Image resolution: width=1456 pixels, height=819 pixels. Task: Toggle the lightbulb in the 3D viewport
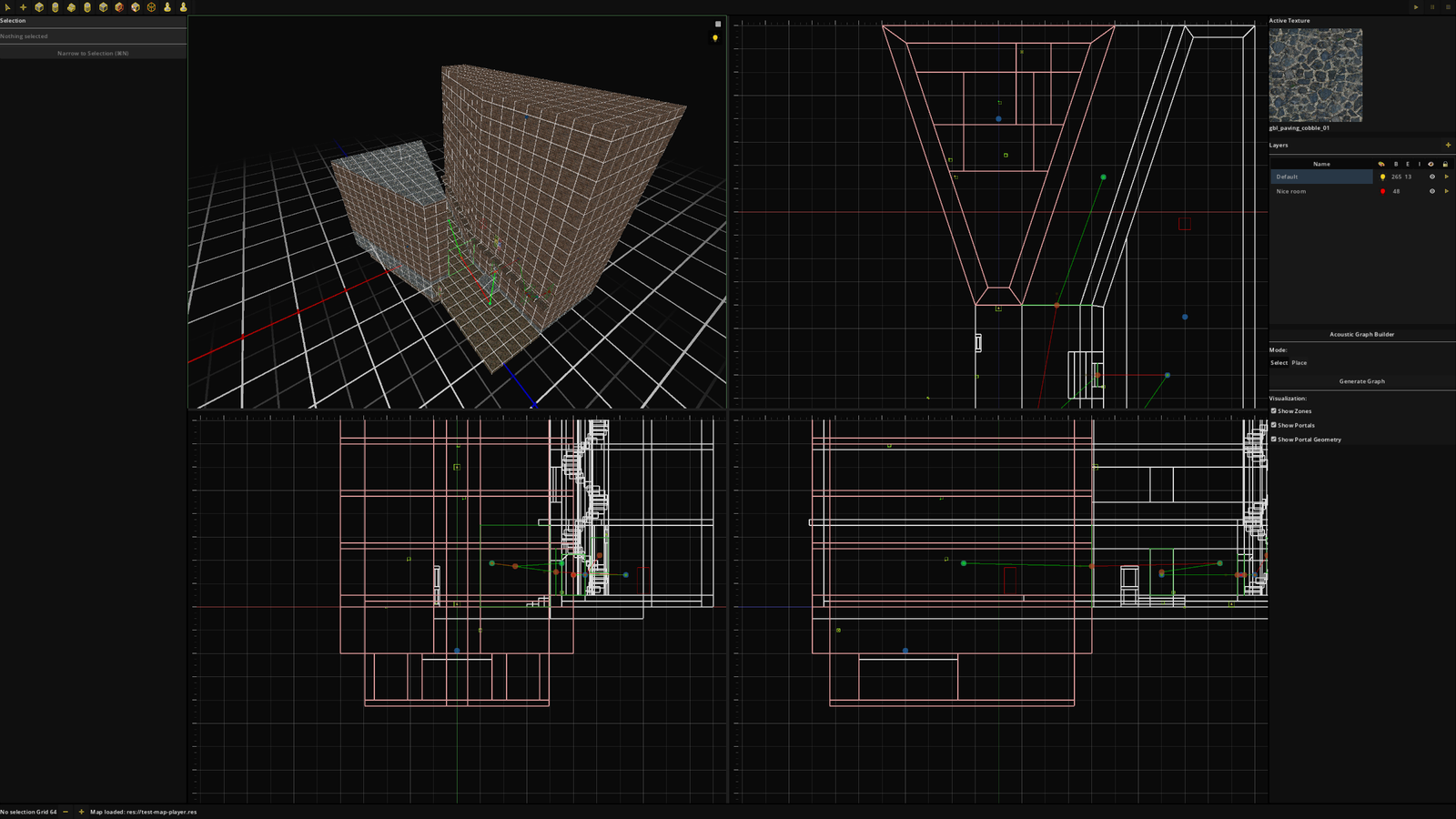tap(715, 38)
